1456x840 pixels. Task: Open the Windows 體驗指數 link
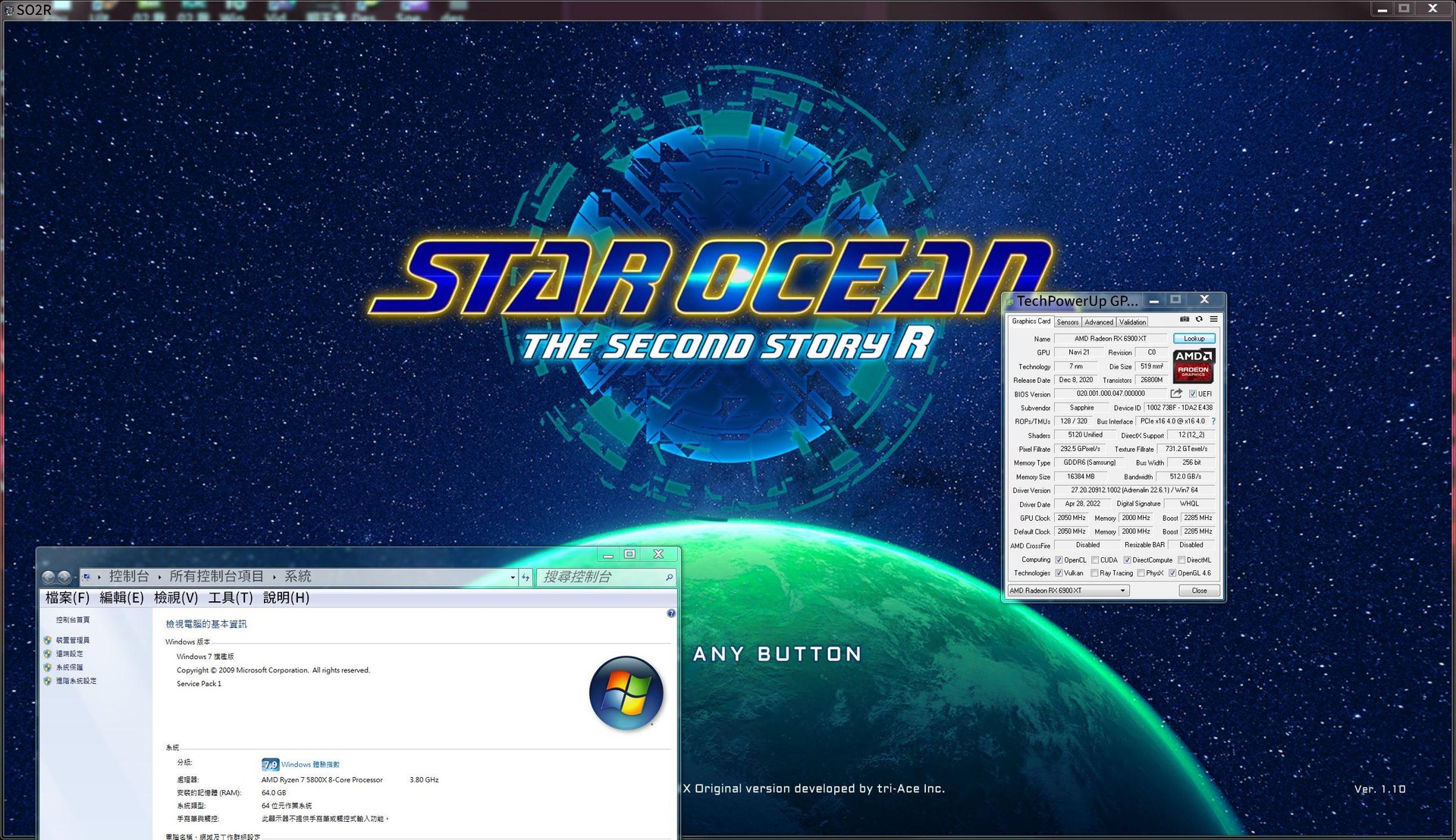[x=310, y=764]
